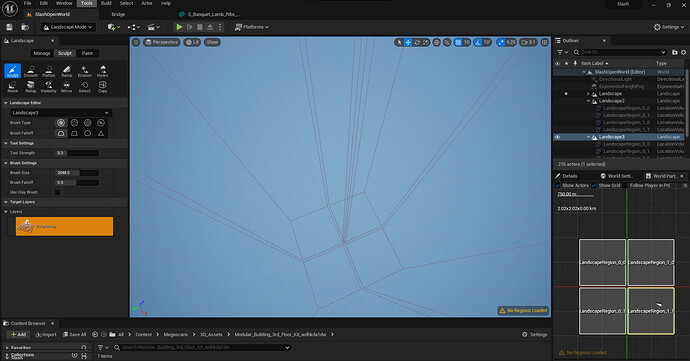Open the File menu

coord(27,3)
